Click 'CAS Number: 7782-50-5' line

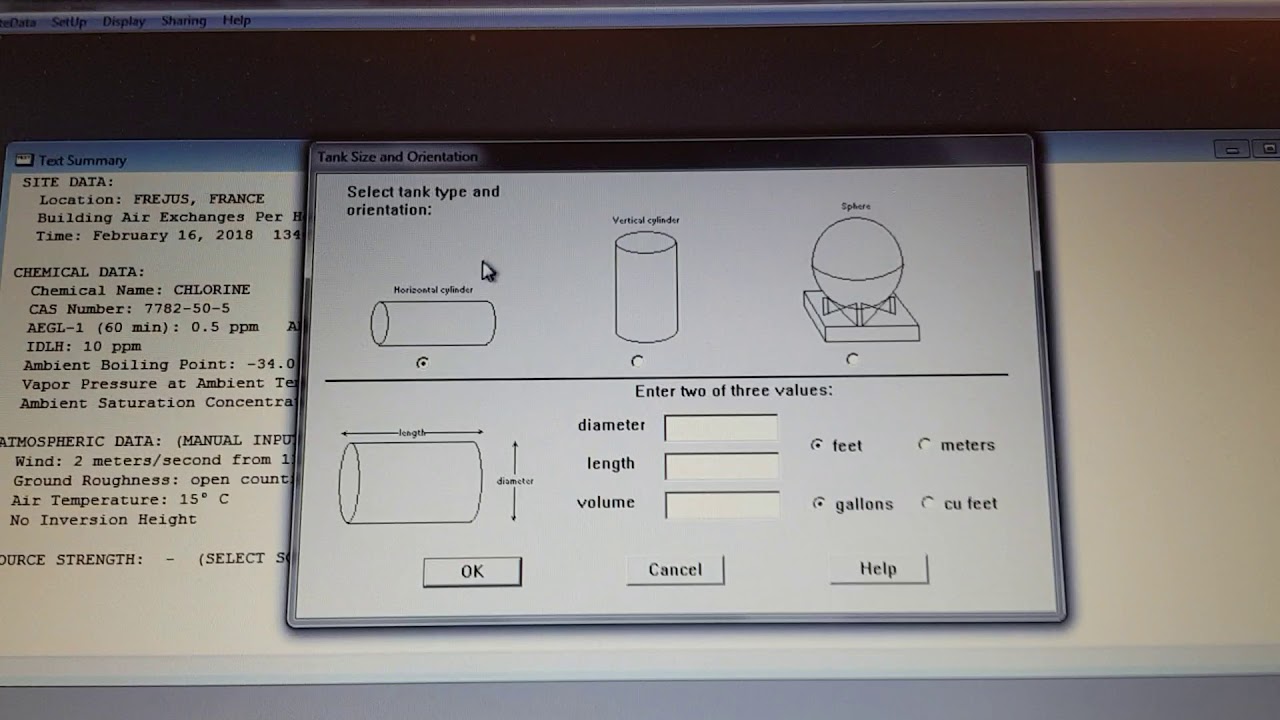click(x=129, y=309)
